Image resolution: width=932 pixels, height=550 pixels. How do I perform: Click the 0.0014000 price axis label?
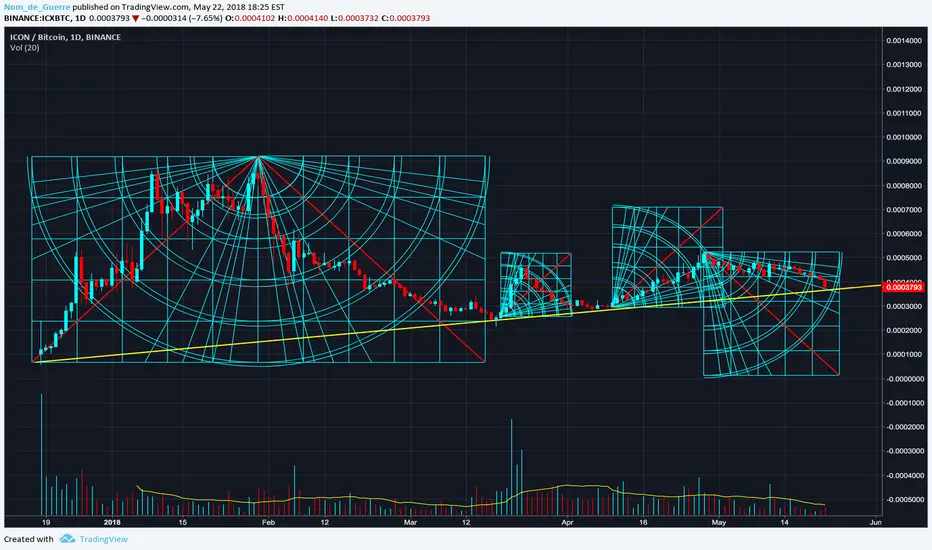pos(903,40)
